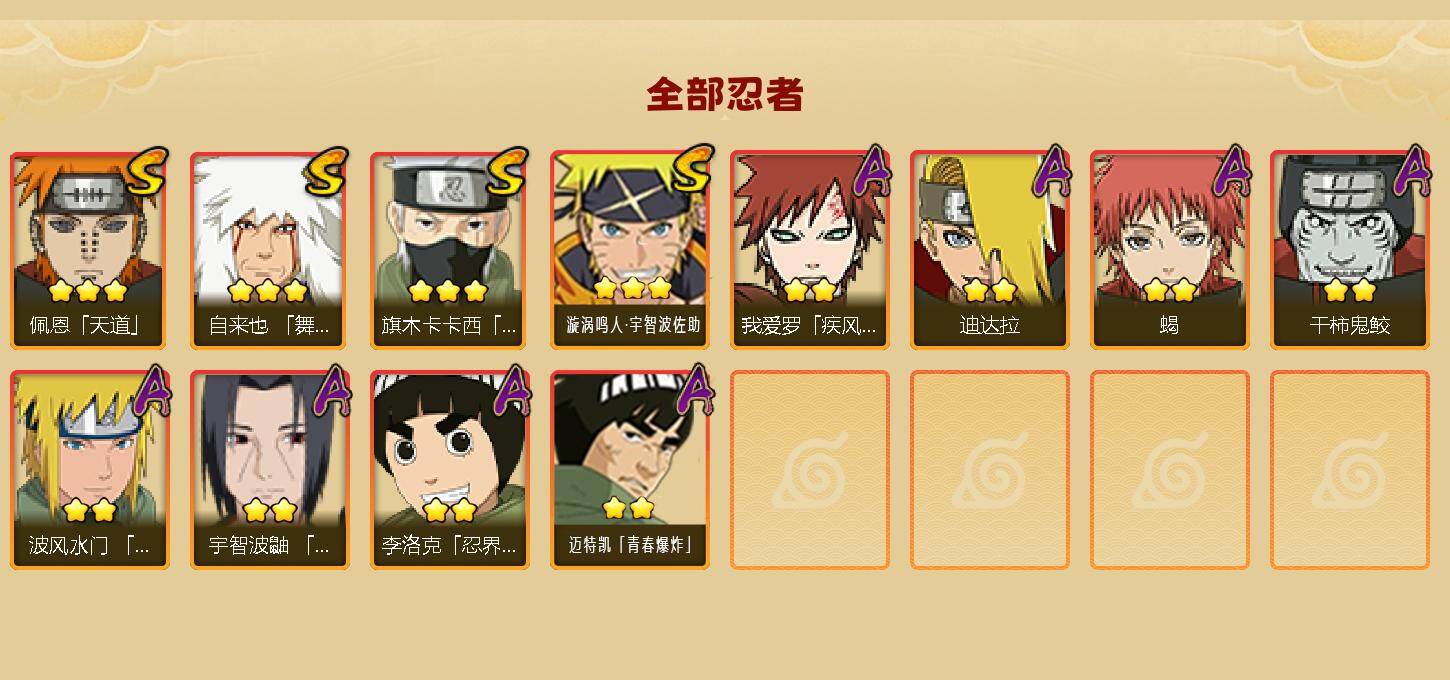Click the S-rank badge on 佩恩 card
Viewport: 1450px width, 680px height.
[146, 171]
